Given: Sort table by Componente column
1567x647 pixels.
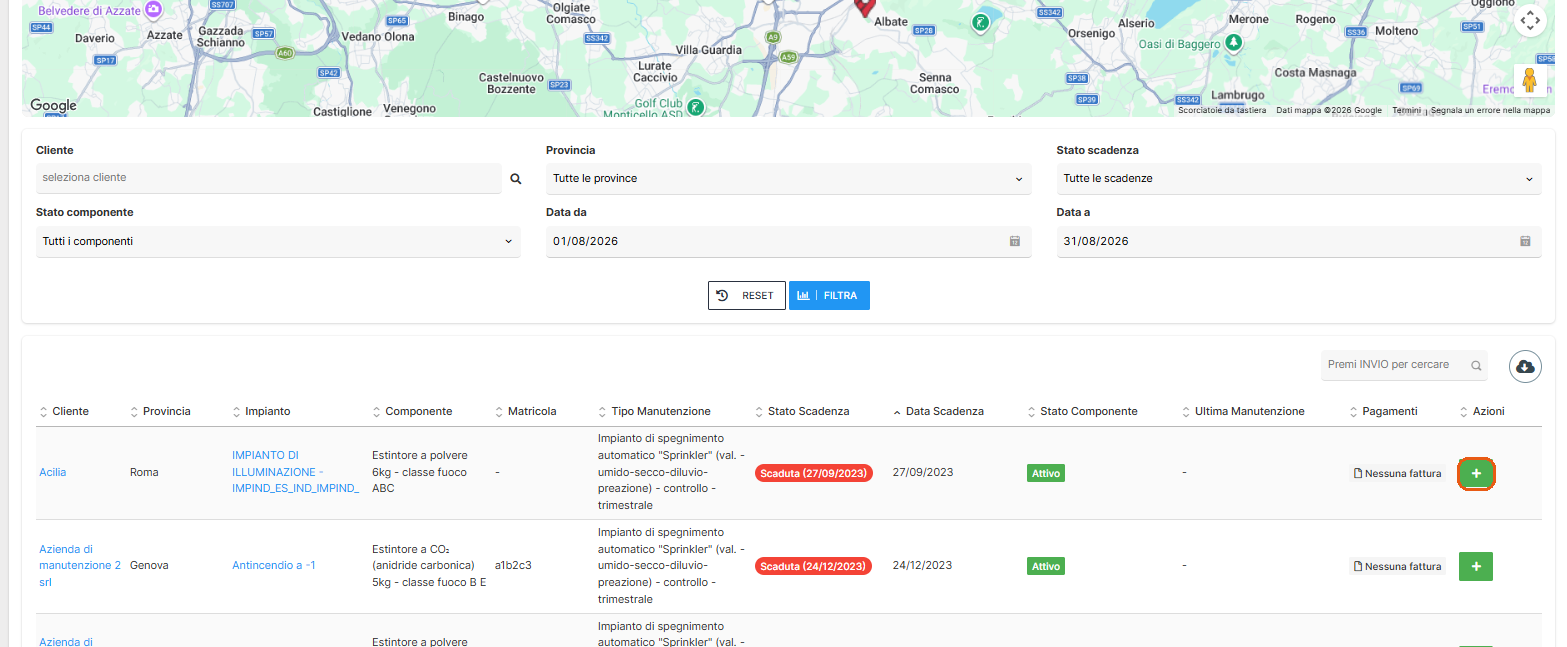Looking at the screenshot, I should [x=412, y=411].
